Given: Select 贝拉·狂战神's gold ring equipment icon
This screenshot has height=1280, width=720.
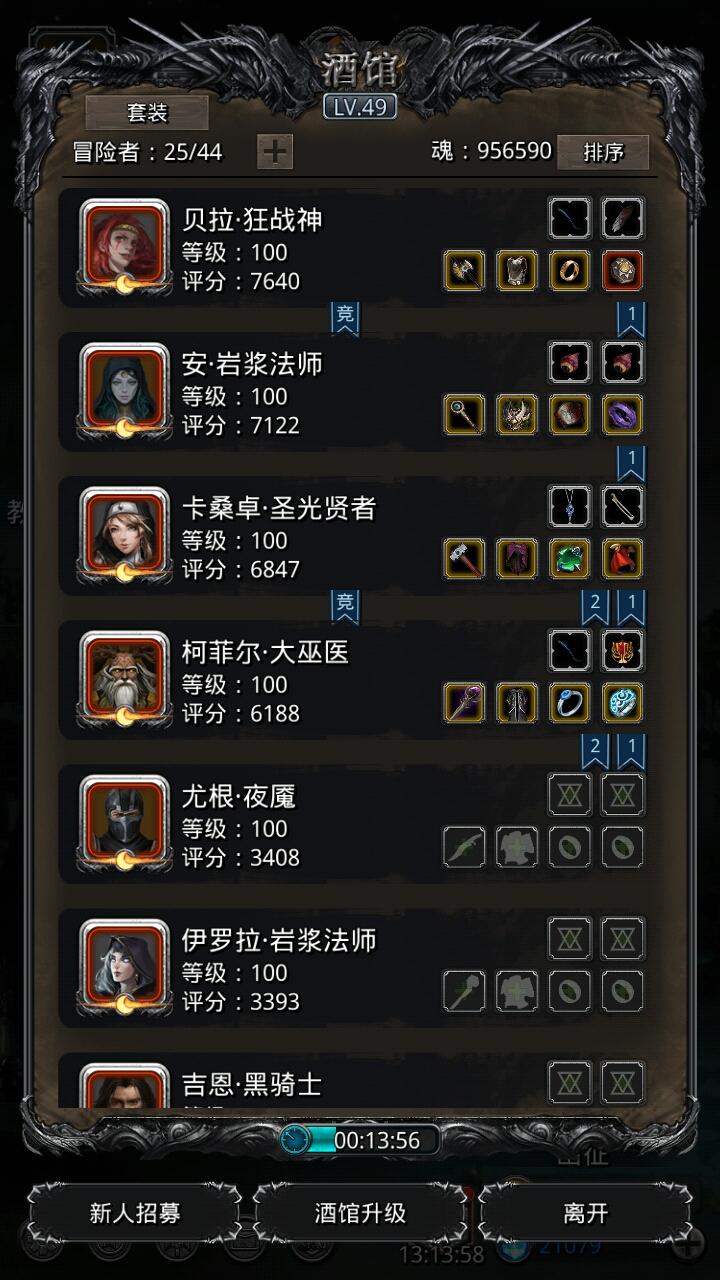Looking at the screenshot, I should coord(570,270).
